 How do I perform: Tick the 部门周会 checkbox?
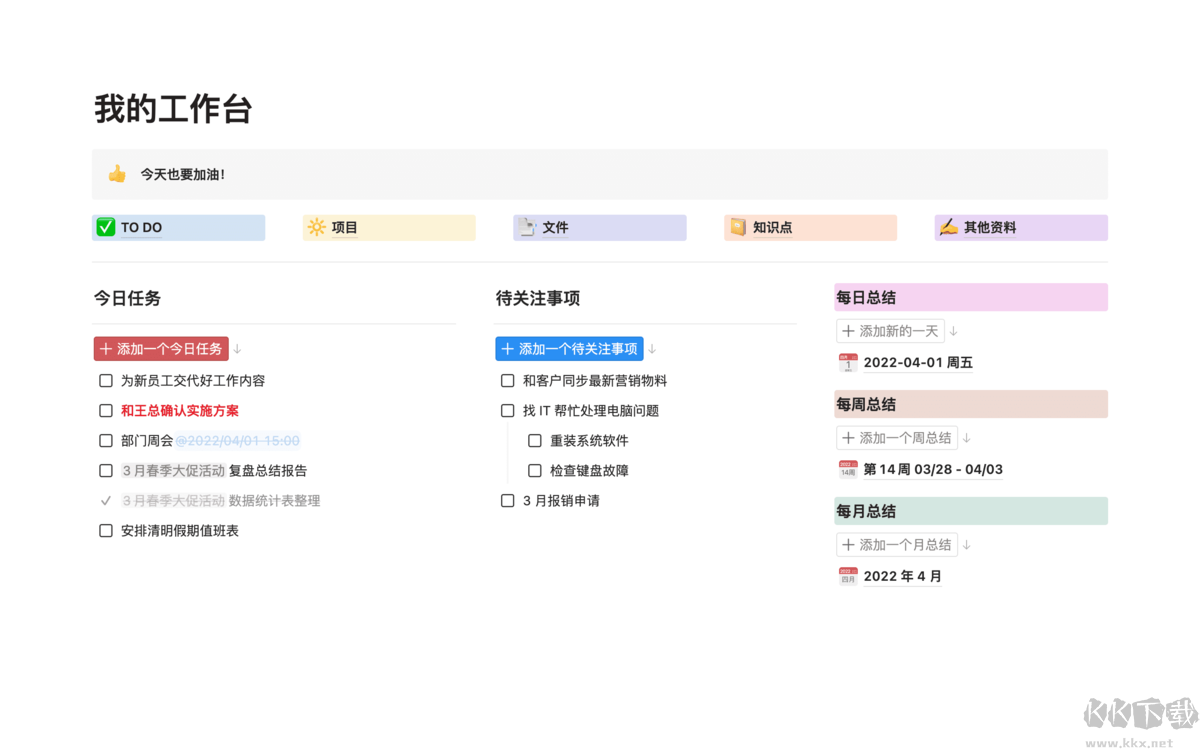click(106, 441)
